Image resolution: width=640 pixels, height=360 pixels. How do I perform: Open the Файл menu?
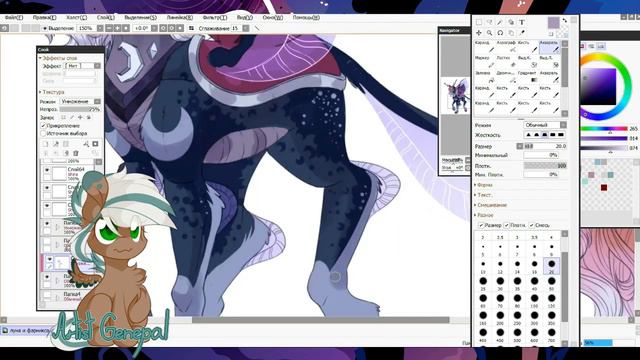click(13, 18)
